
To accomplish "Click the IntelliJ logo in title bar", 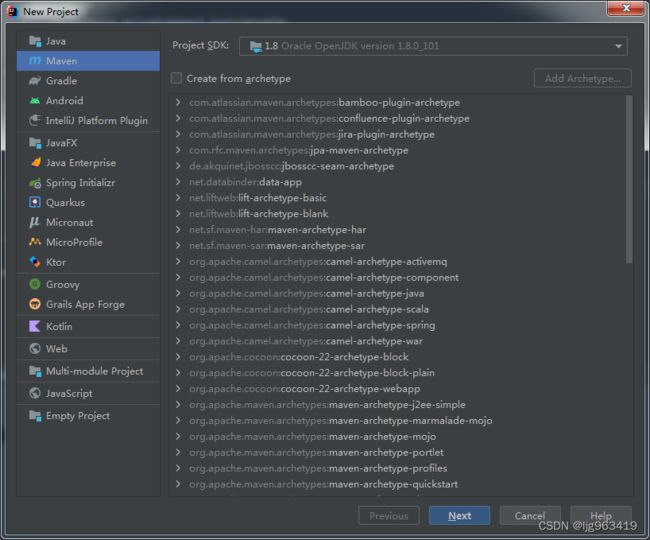I will [x=12, y=11].
